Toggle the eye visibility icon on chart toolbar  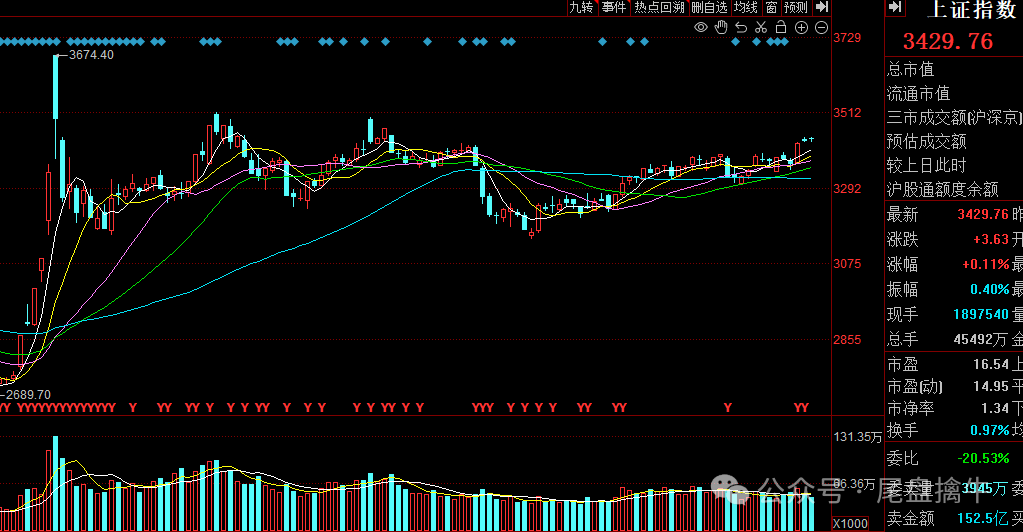pos(701,27)
